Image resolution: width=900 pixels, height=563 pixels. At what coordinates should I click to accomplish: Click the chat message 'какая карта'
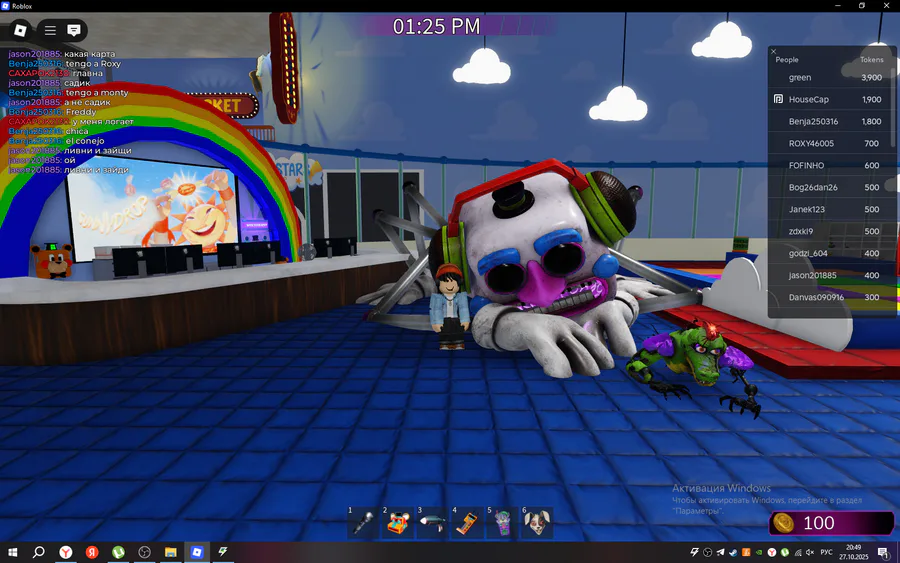90,54
